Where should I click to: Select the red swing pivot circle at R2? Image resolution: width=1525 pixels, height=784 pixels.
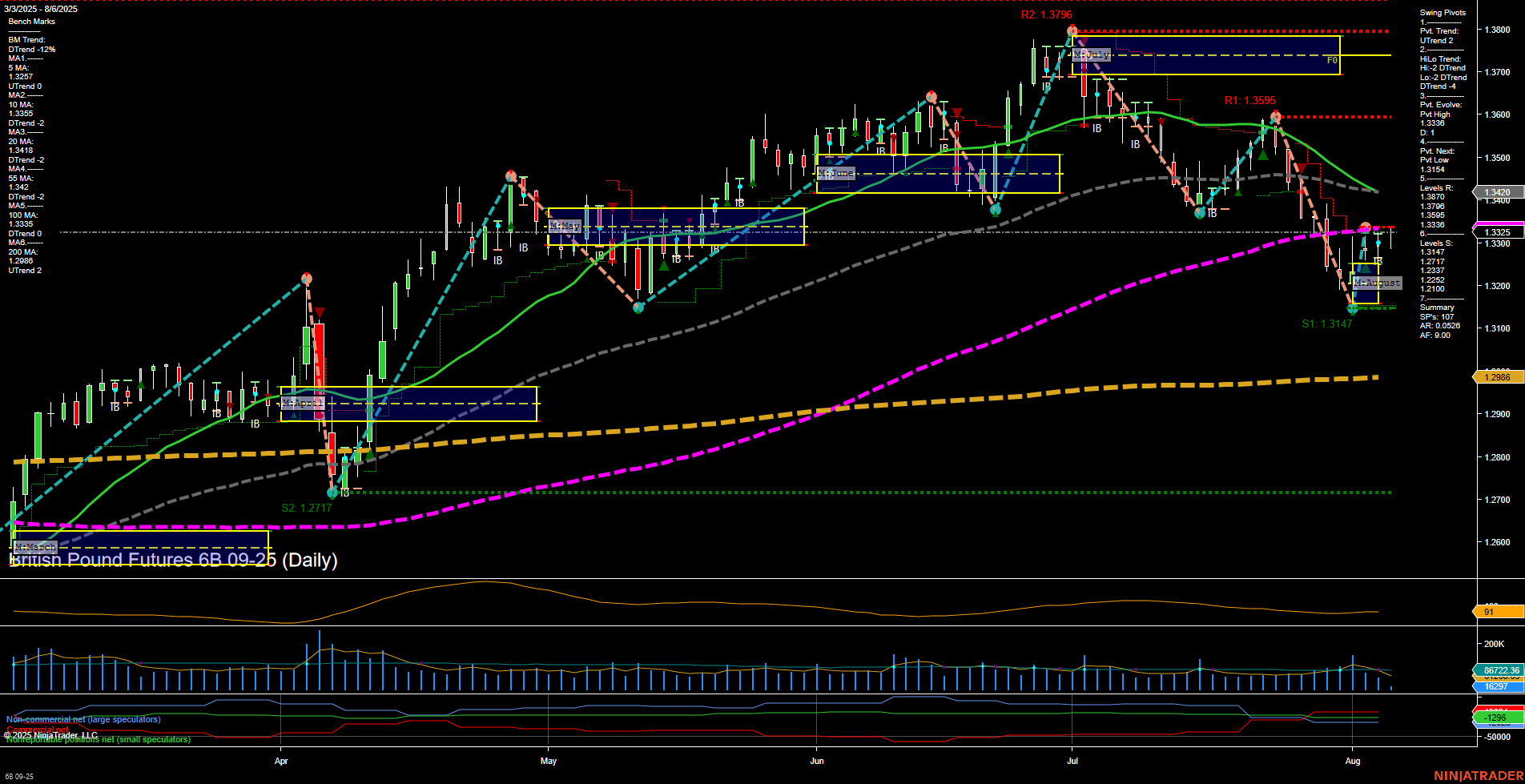tap(1072, 30)
